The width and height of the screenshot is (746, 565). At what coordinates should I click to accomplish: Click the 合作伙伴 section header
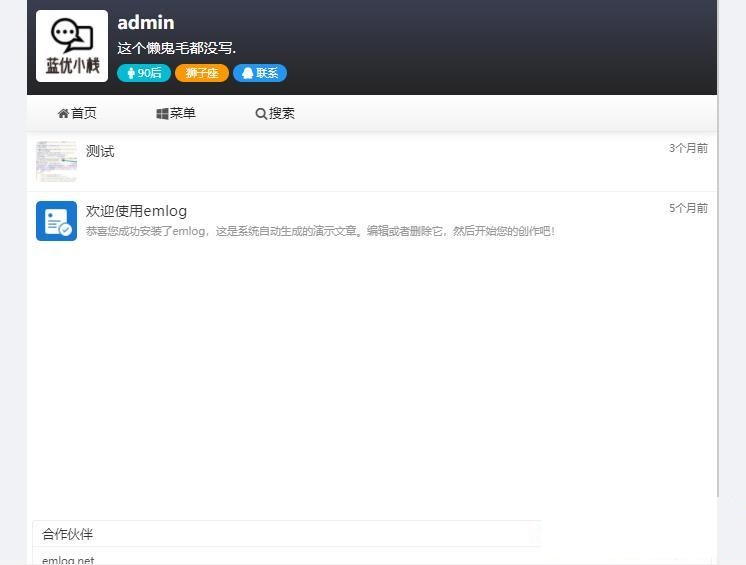68,534
